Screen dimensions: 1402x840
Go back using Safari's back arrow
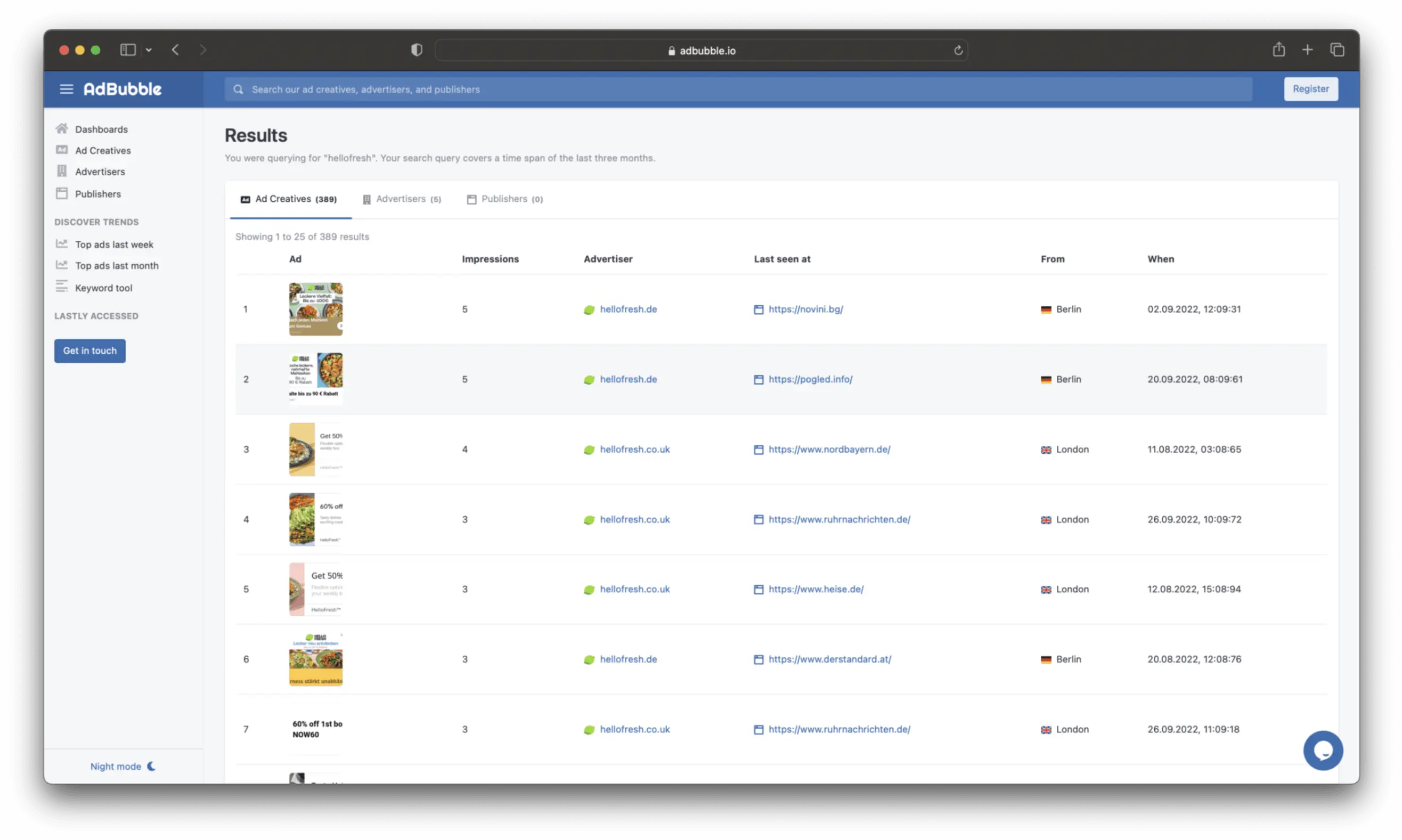click(x=175, y=50)
